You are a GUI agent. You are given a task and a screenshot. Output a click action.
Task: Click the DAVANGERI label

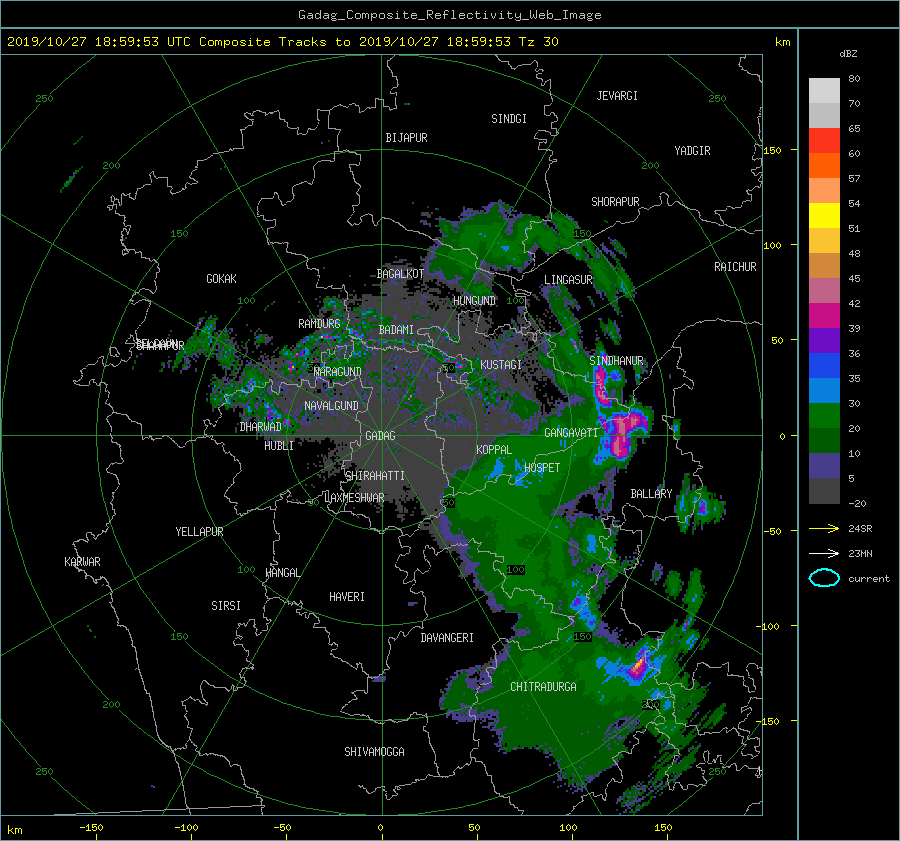(x=447, y=638)
